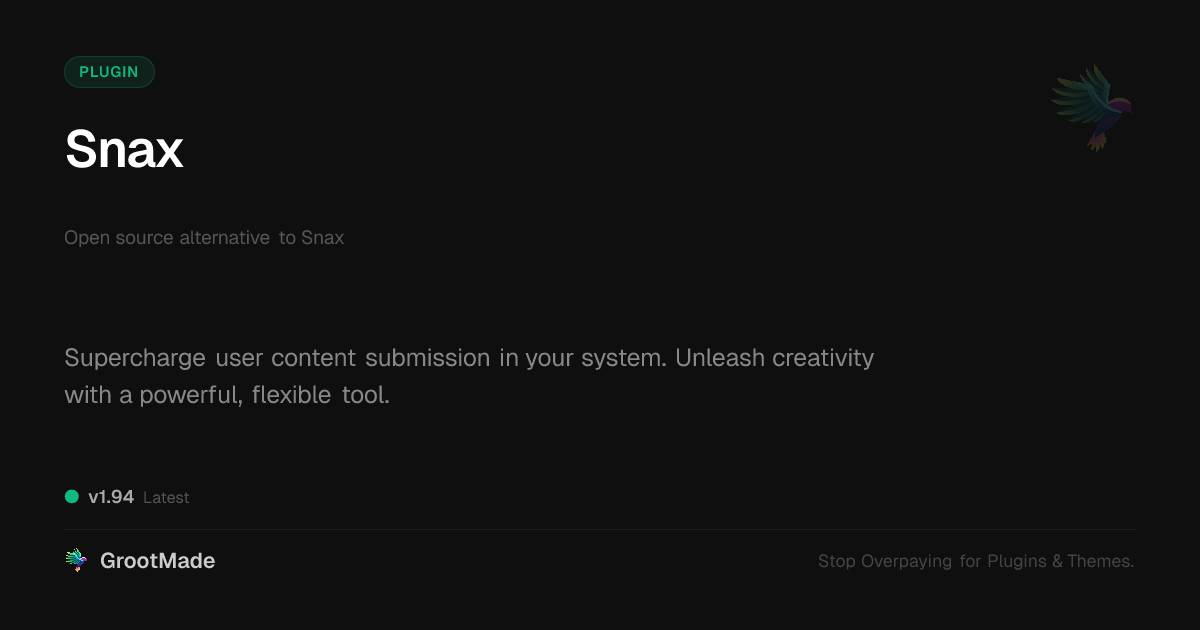Click "flexible tool." ending the description

pos(320,395)
